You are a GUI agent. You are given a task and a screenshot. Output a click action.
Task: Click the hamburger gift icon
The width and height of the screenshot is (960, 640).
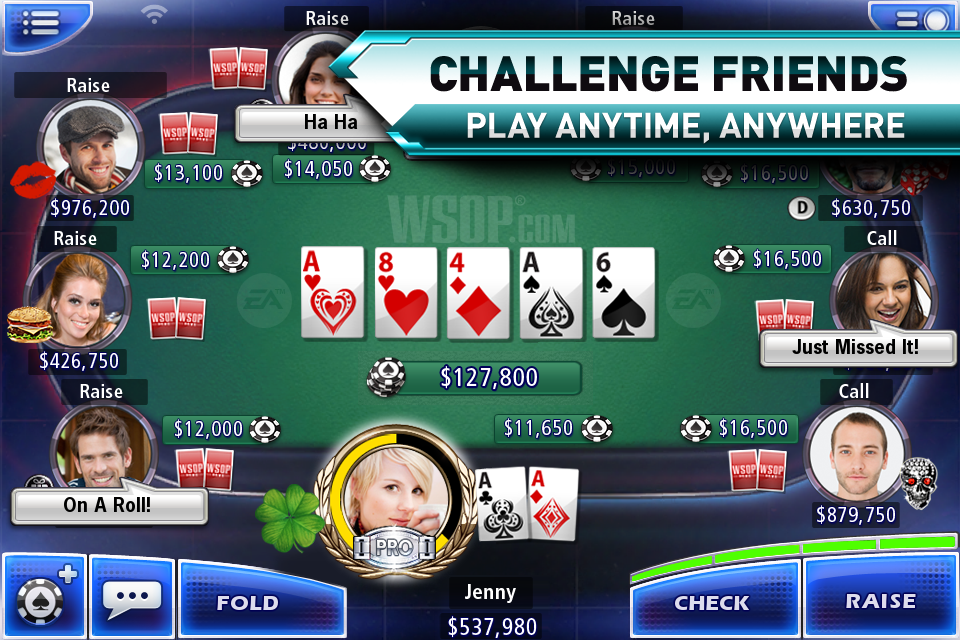(29, 325)
